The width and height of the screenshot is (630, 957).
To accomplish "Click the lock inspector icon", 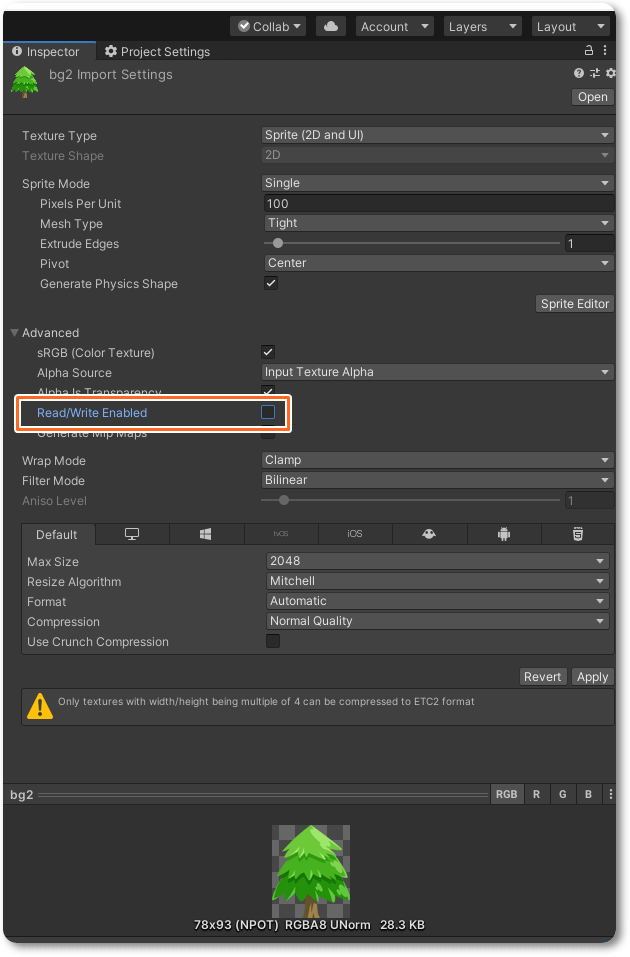I will 588,51.
